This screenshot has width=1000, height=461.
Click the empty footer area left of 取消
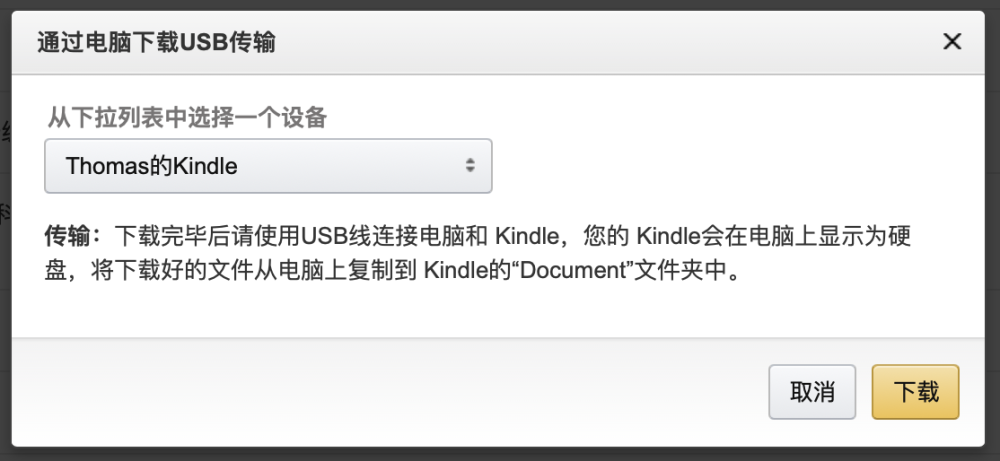point(400,391)
